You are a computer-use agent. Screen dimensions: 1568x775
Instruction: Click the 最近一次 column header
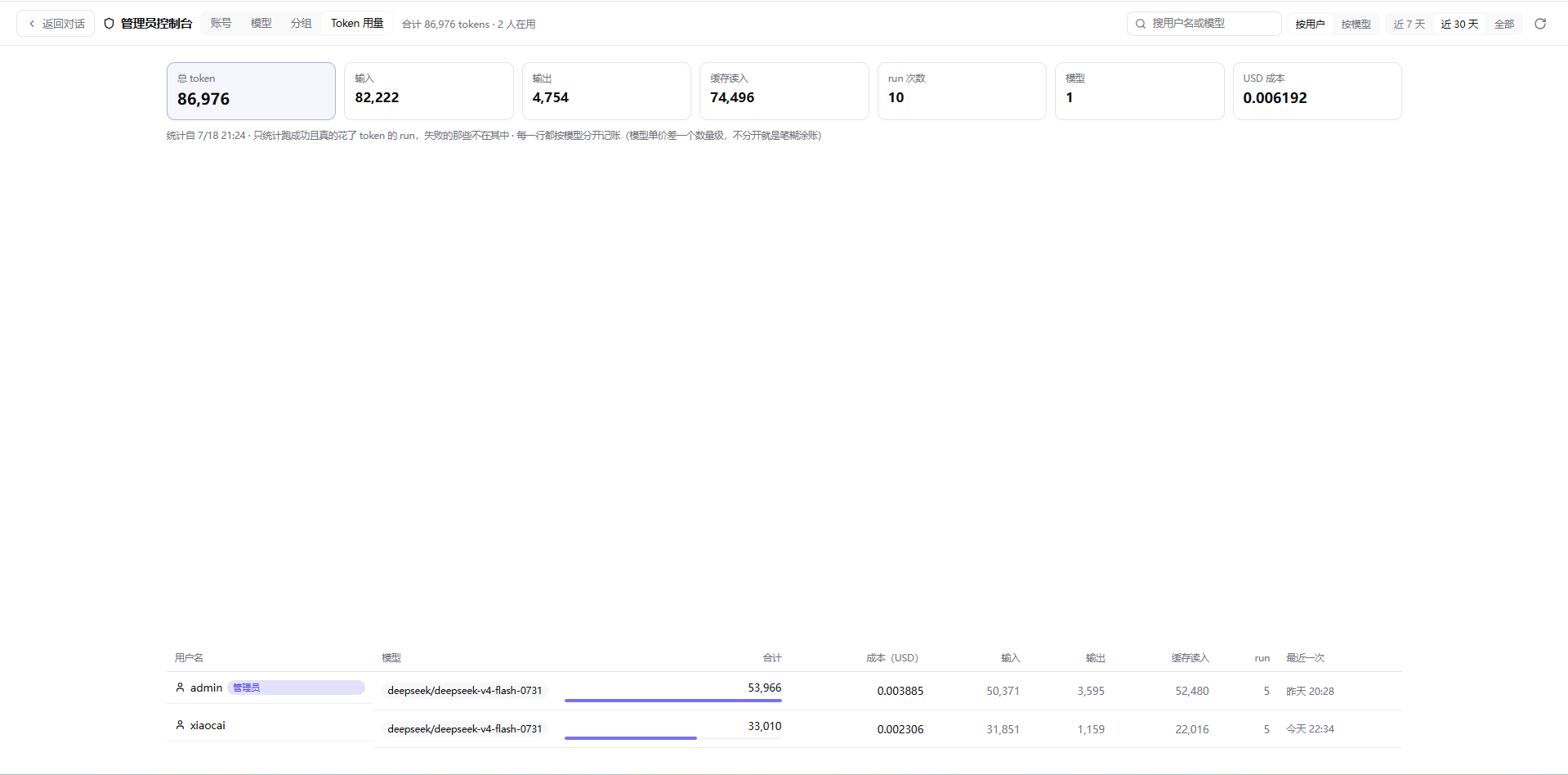pyautogui.click(x=1305, y=657)
